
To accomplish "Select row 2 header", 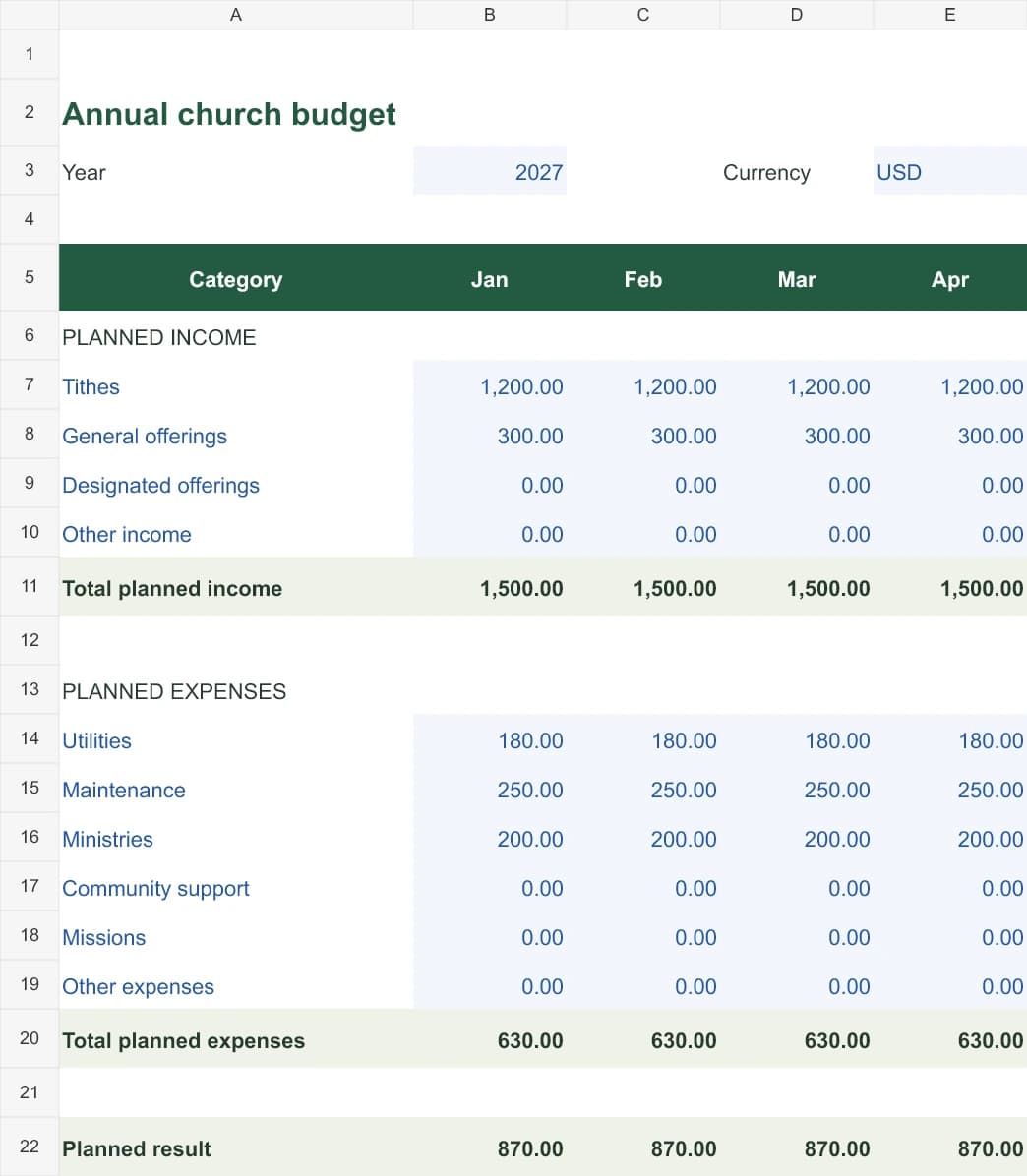I will click(x=30, y=112).
